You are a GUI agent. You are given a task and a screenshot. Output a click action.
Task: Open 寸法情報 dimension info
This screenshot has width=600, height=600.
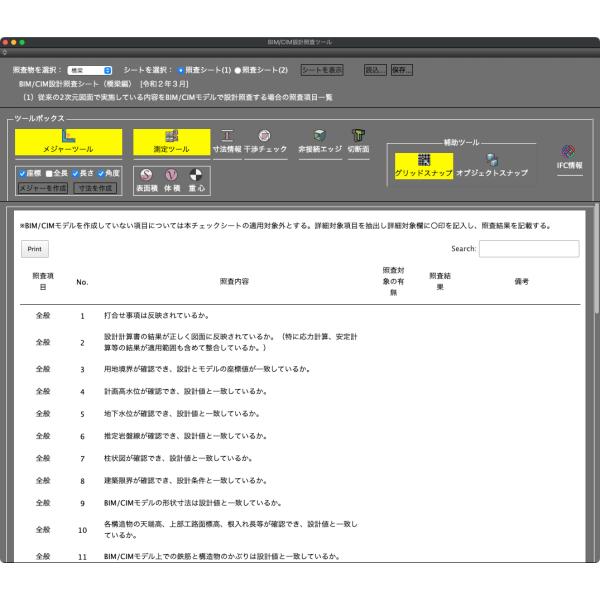click(x=228, y=141)
